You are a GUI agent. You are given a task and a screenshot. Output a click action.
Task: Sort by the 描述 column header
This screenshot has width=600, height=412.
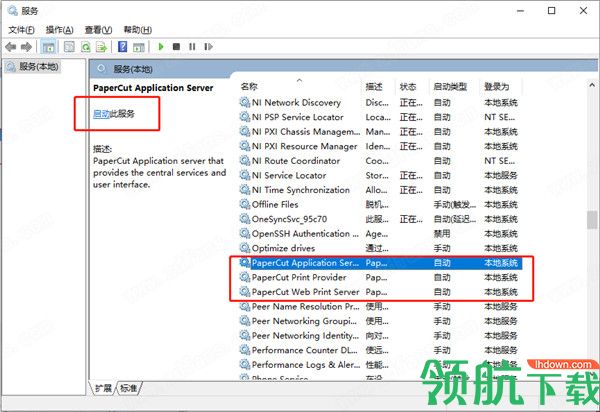374,87
